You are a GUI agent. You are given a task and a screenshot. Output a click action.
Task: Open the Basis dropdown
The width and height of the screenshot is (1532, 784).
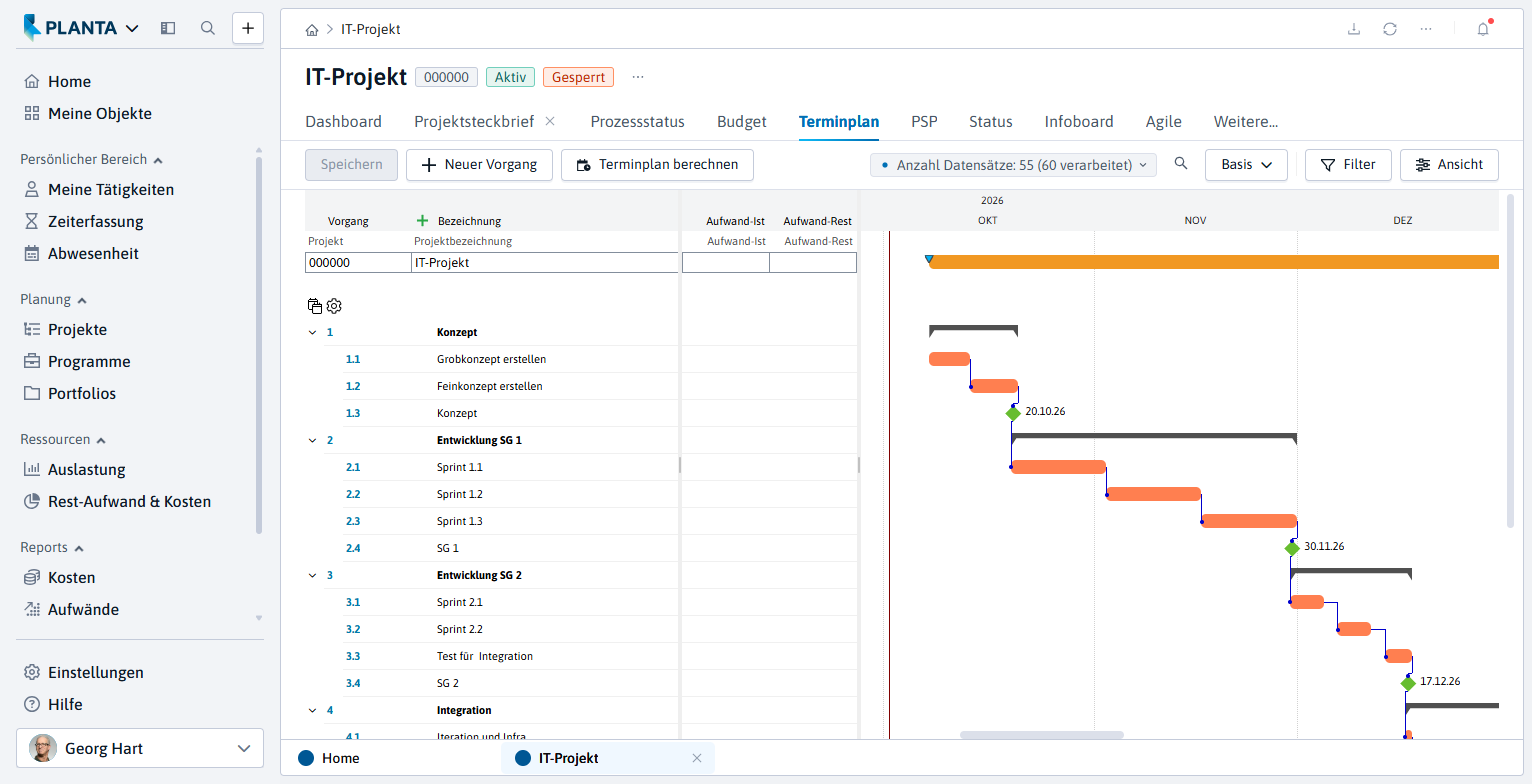(1246, 165)
